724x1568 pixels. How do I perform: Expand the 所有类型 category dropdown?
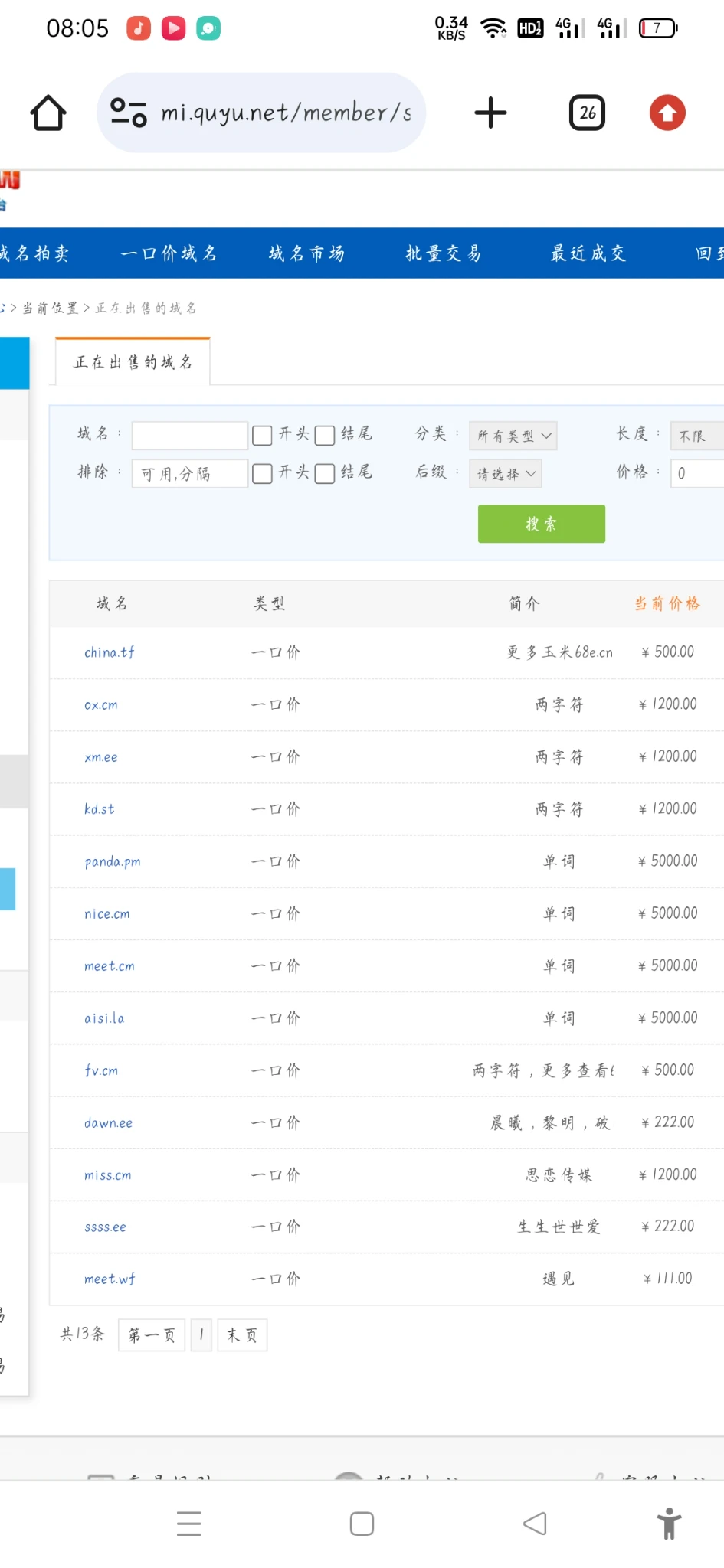pos(513,436)
